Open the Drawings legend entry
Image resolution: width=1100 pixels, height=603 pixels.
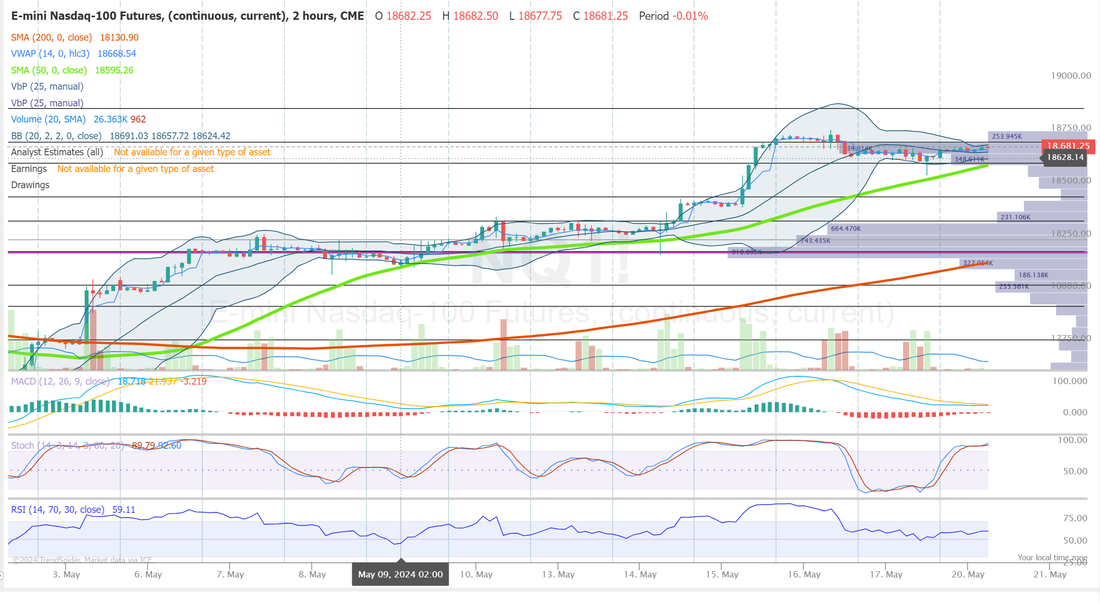pos(30,185)
